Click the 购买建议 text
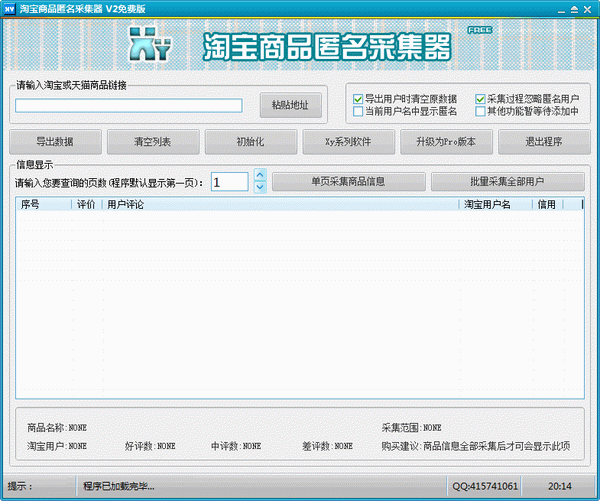The height and width of the screenshot is (501, 600). pyautogui.click(x=476, y=446)
